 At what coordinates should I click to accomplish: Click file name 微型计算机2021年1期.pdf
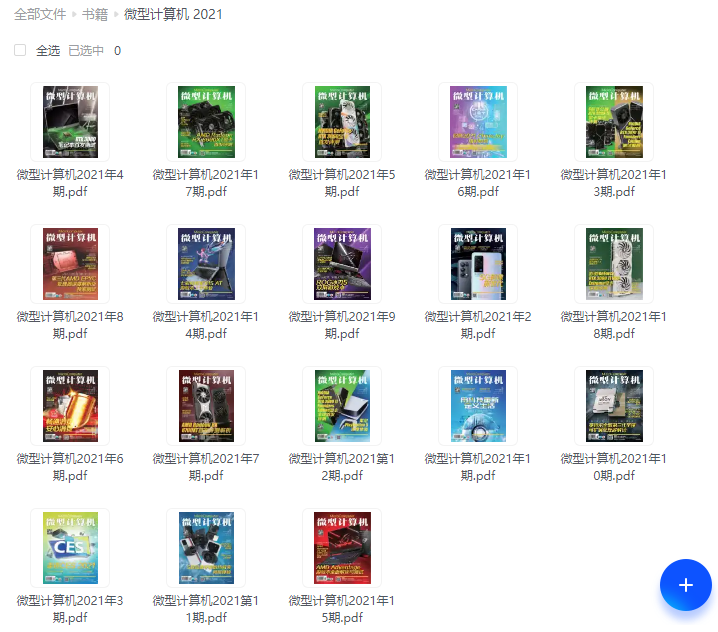[478, 467]
